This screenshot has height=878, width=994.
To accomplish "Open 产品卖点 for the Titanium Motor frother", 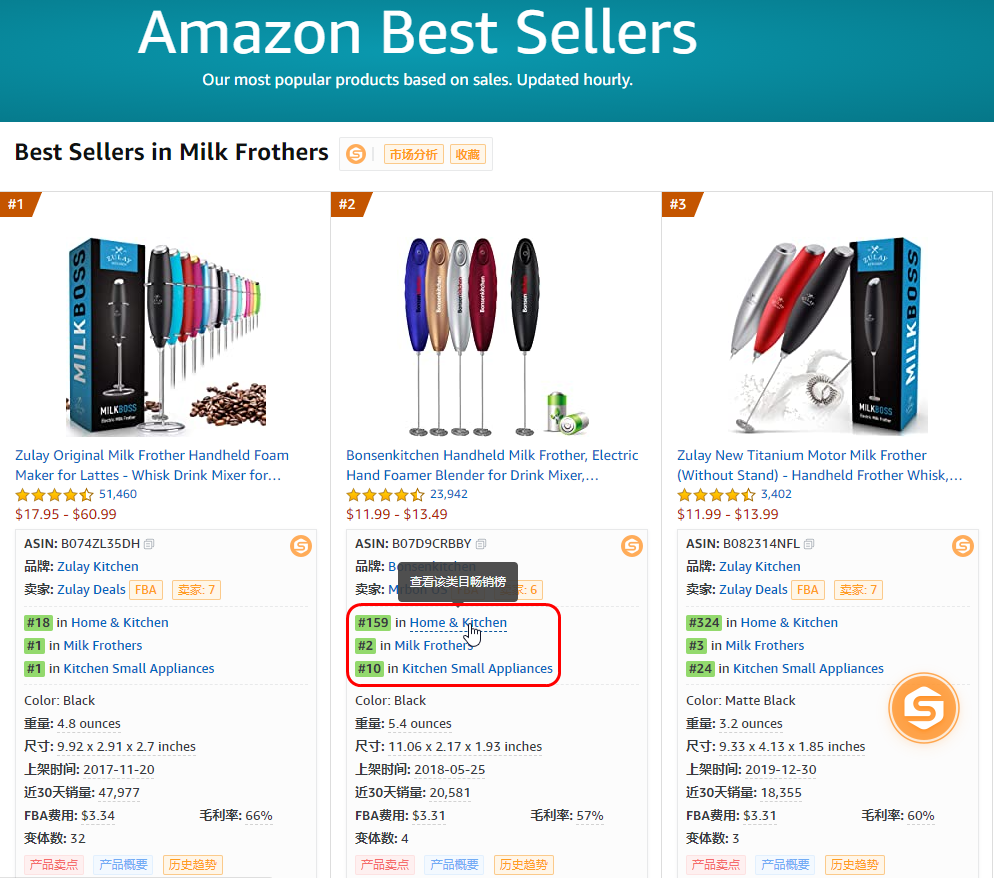I will click(715, 865).
